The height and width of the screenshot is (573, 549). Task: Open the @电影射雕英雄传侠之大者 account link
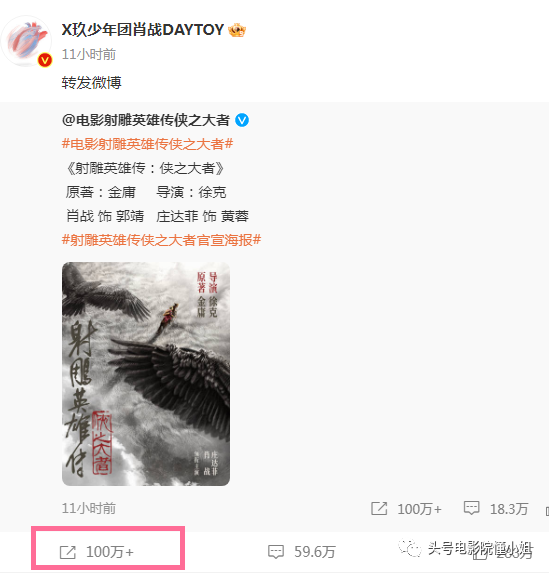[x=146, y=120]
